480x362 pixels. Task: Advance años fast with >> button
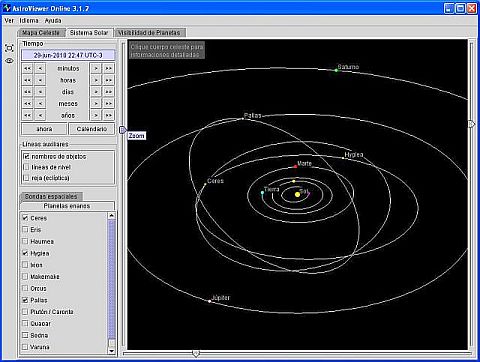108,115
